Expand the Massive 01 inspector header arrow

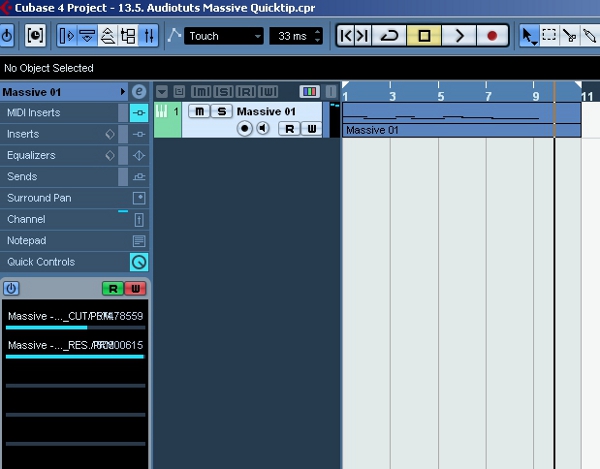click(x=122, y=92)
